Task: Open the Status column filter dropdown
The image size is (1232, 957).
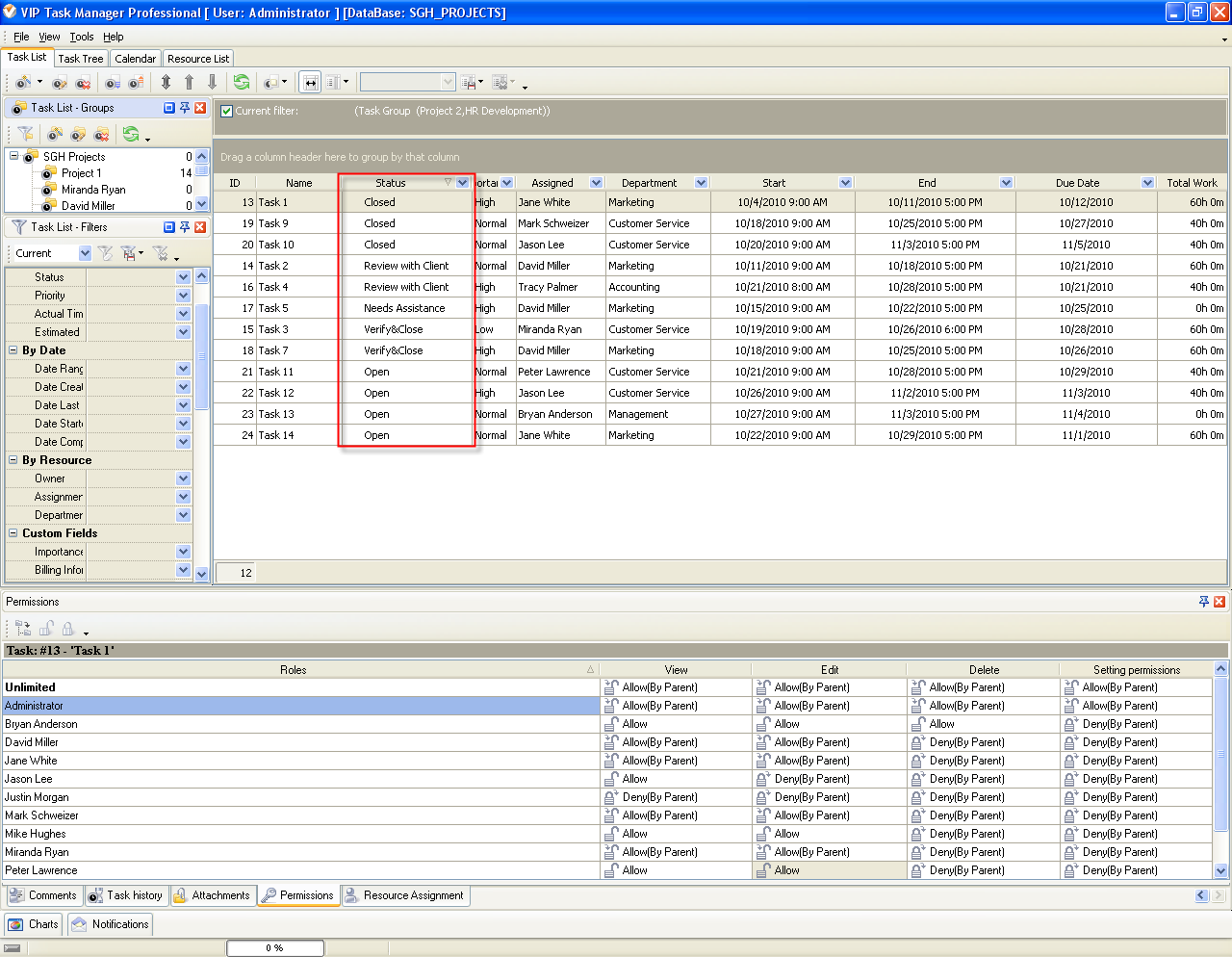Action: [463, 183]
